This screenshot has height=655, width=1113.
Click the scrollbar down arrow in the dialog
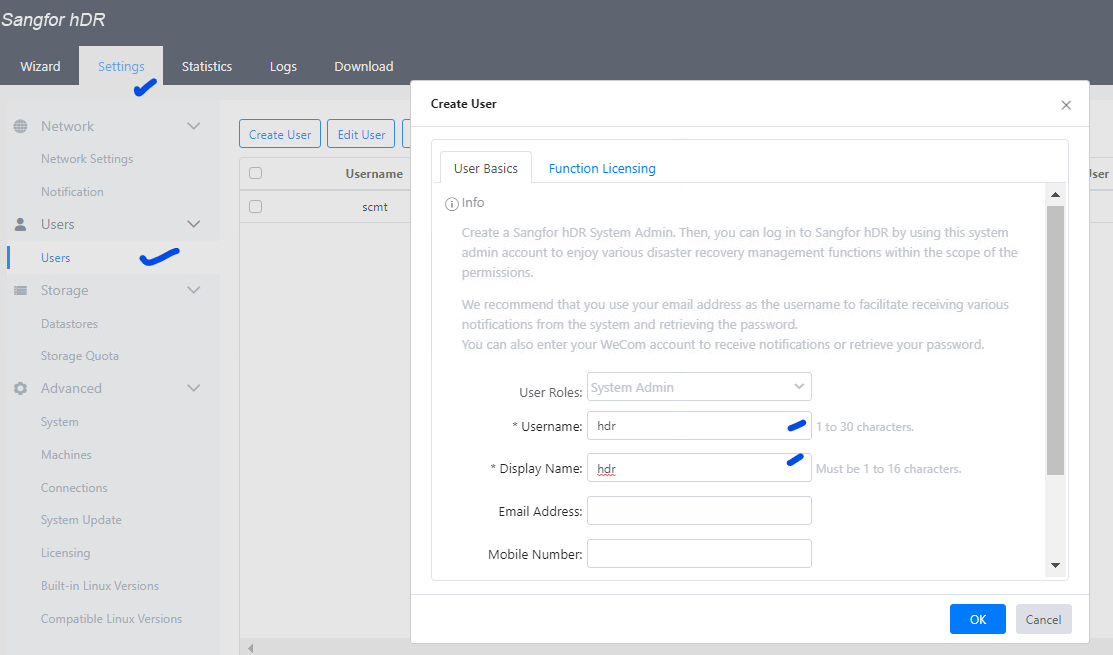click(x=1055, y=566)
